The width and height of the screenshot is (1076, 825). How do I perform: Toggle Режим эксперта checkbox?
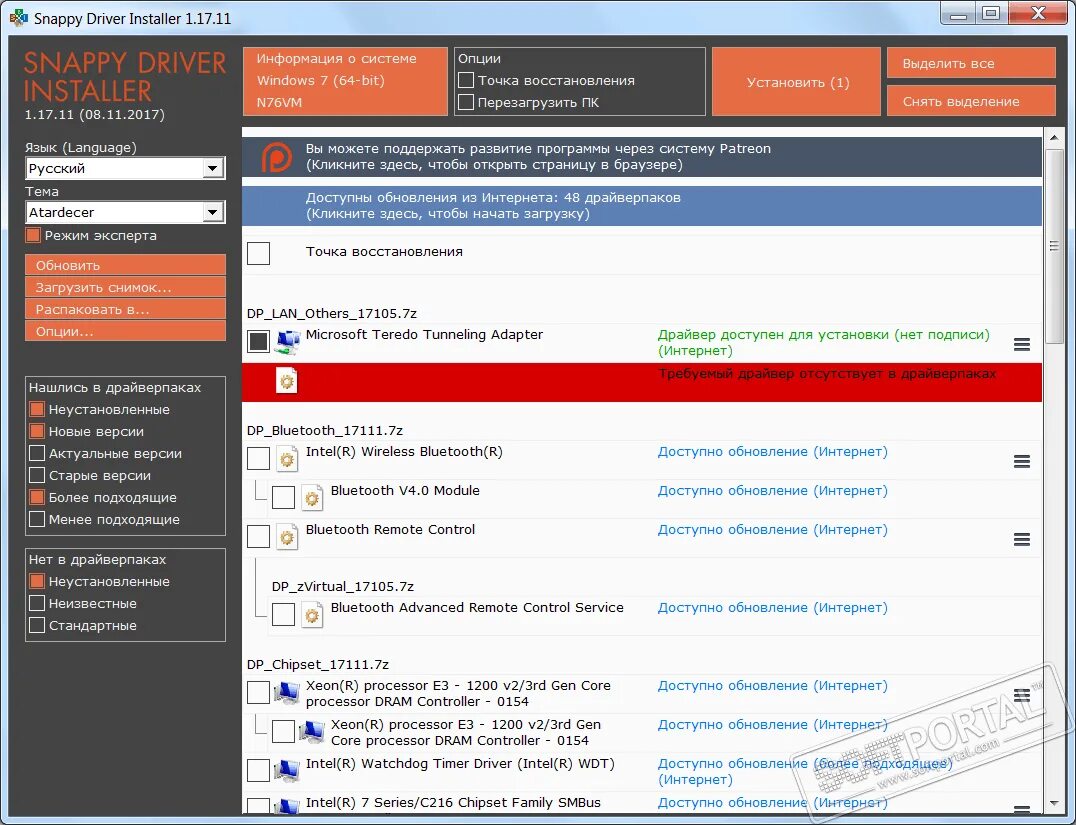[x=33, y=235]
